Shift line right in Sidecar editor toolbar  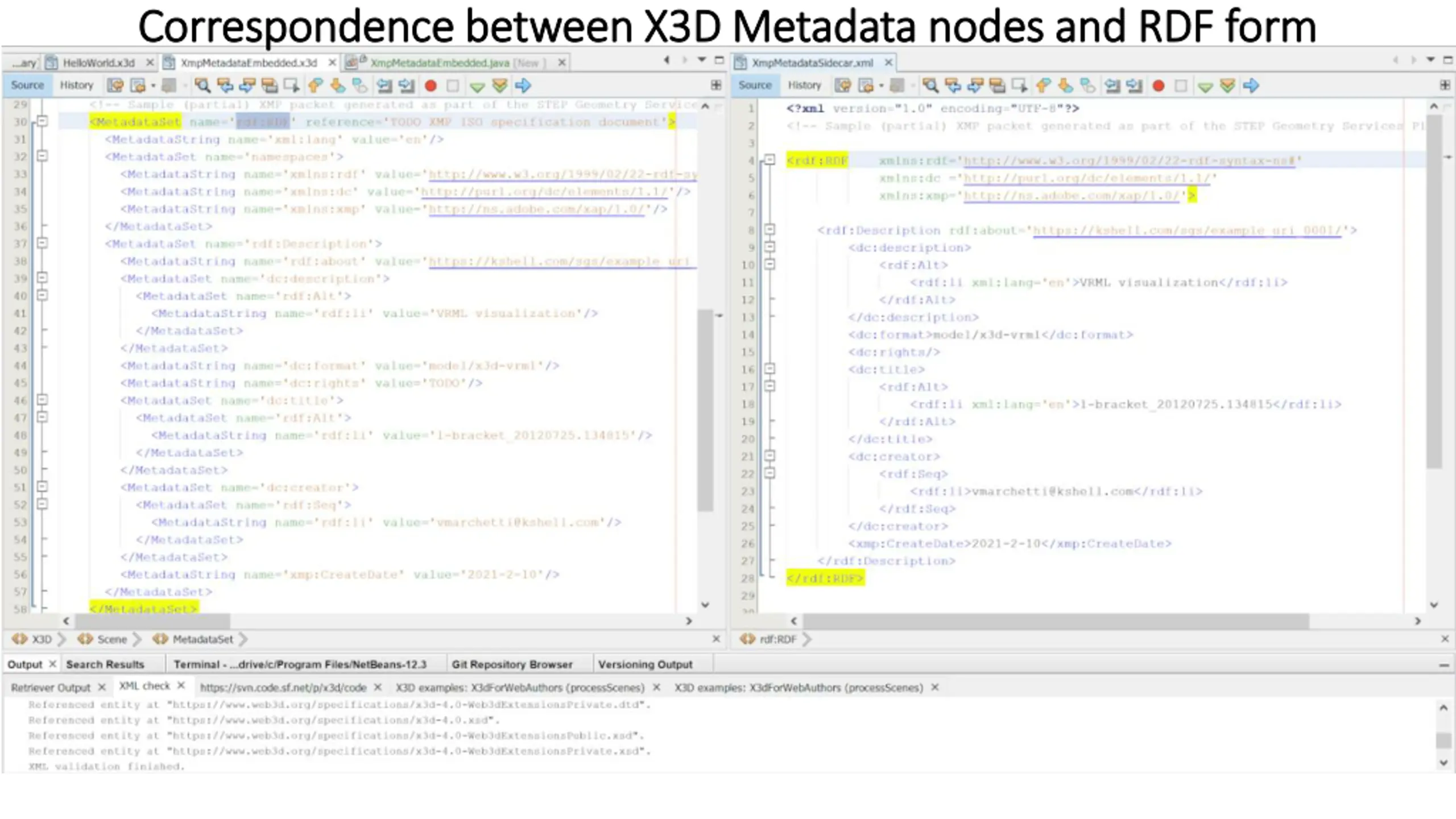coord(1135,85)
